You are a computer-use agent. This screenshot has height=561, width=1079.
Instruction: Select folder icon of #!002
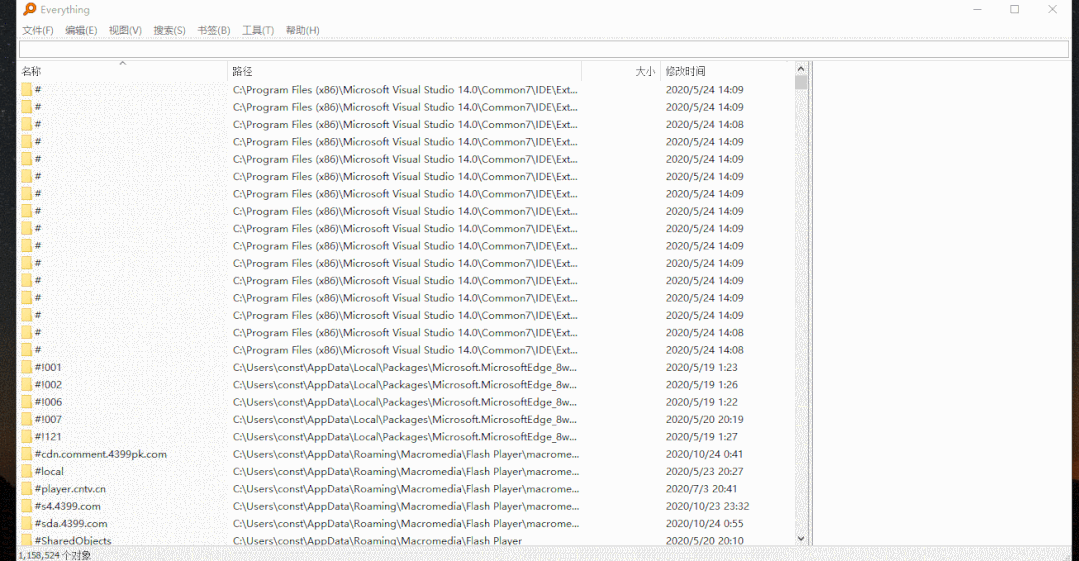[27, 385]
